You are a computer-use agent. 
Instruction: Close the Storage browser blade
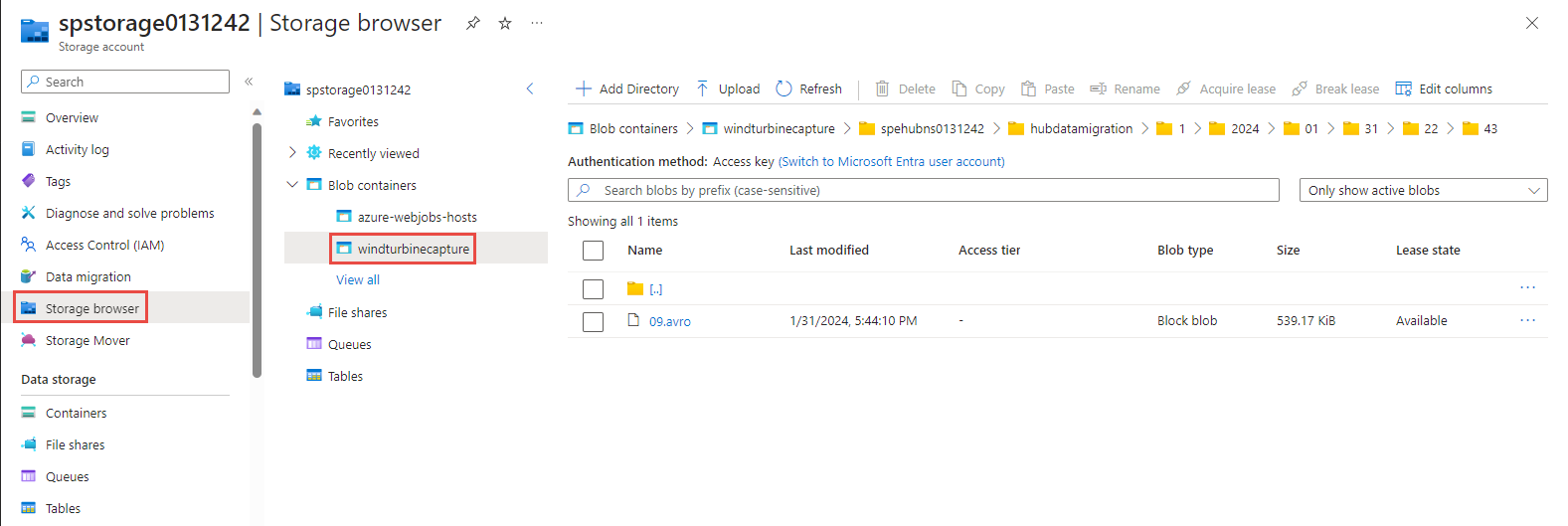point(1532,23)
